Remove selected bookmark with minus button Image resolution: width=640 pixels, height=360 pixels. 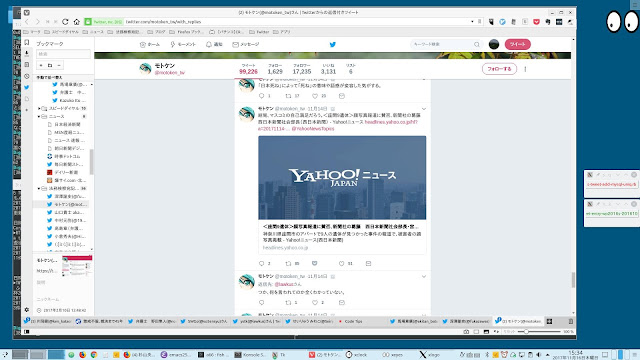[x=59, y=65]
